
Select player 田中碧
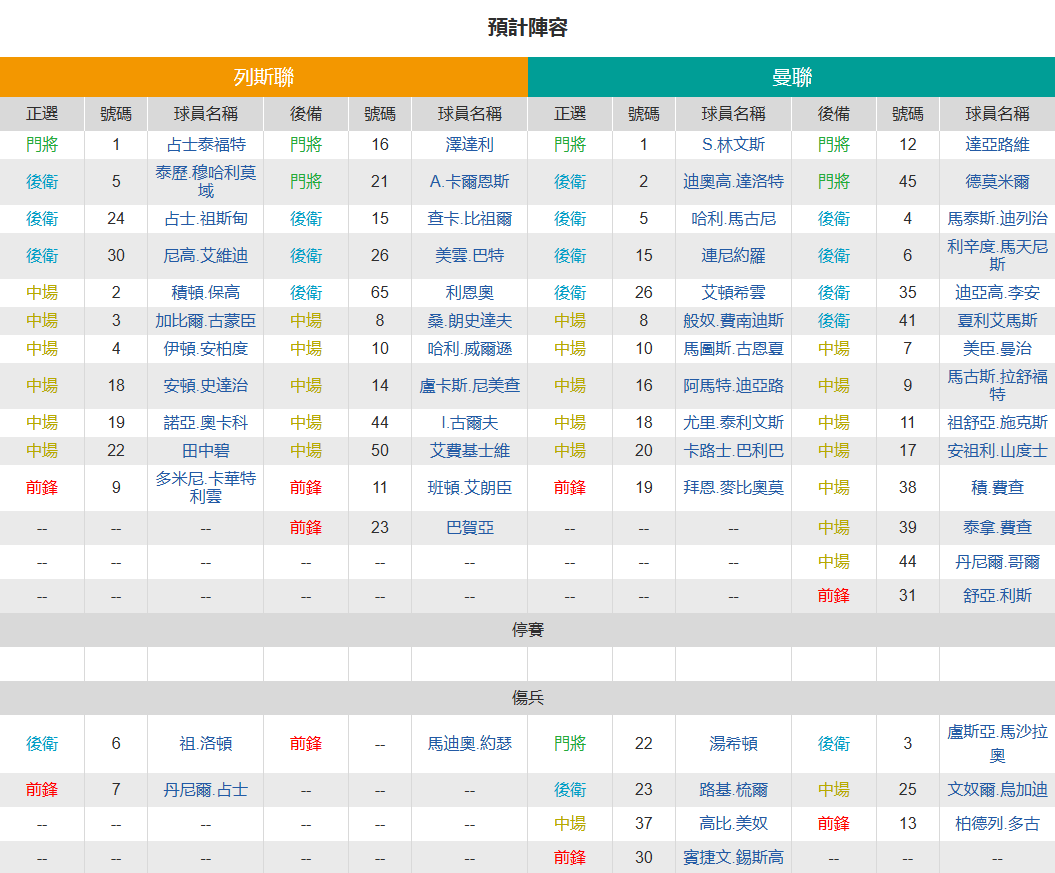pos(205,451)
